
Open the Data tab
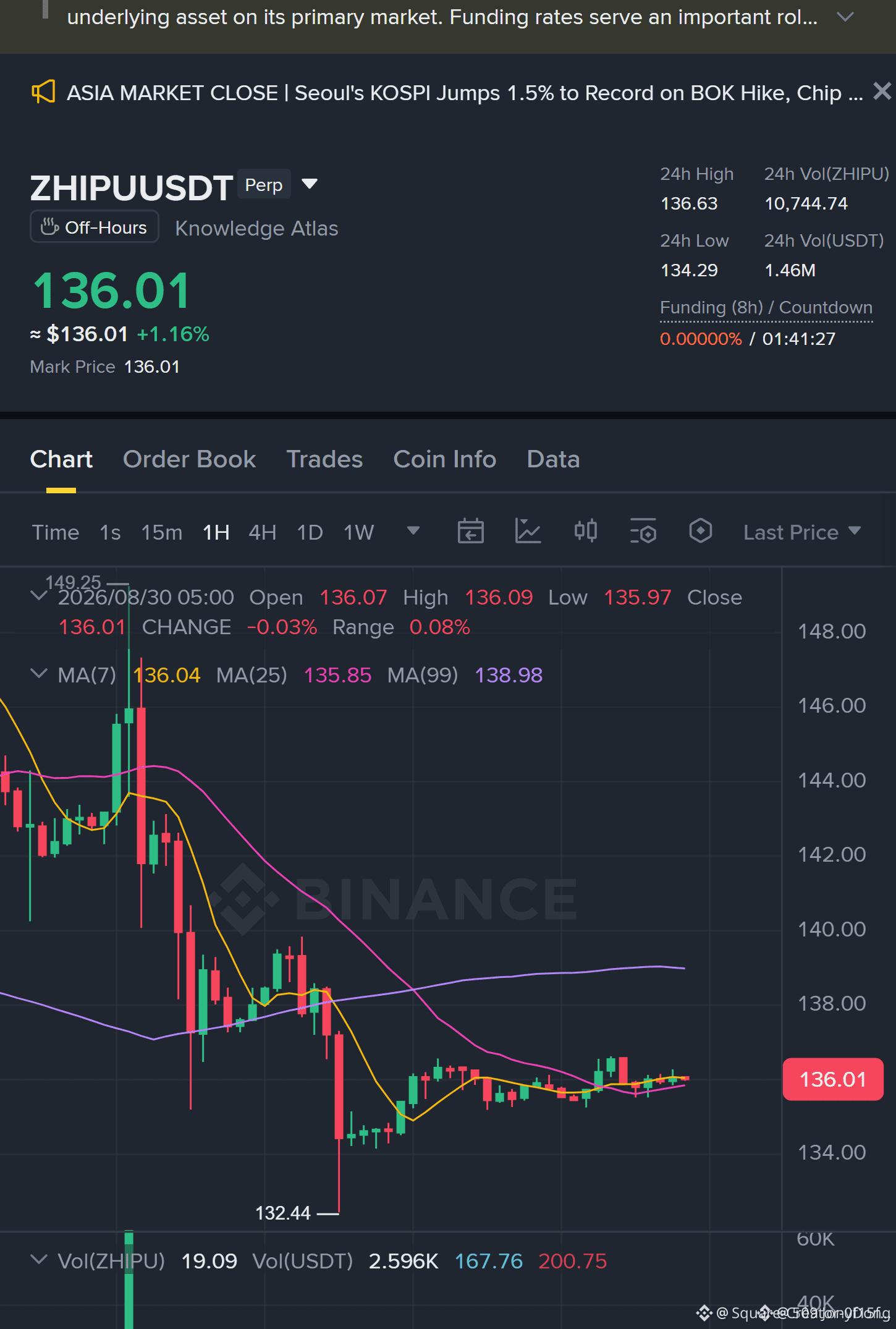(x=553, y=459)
